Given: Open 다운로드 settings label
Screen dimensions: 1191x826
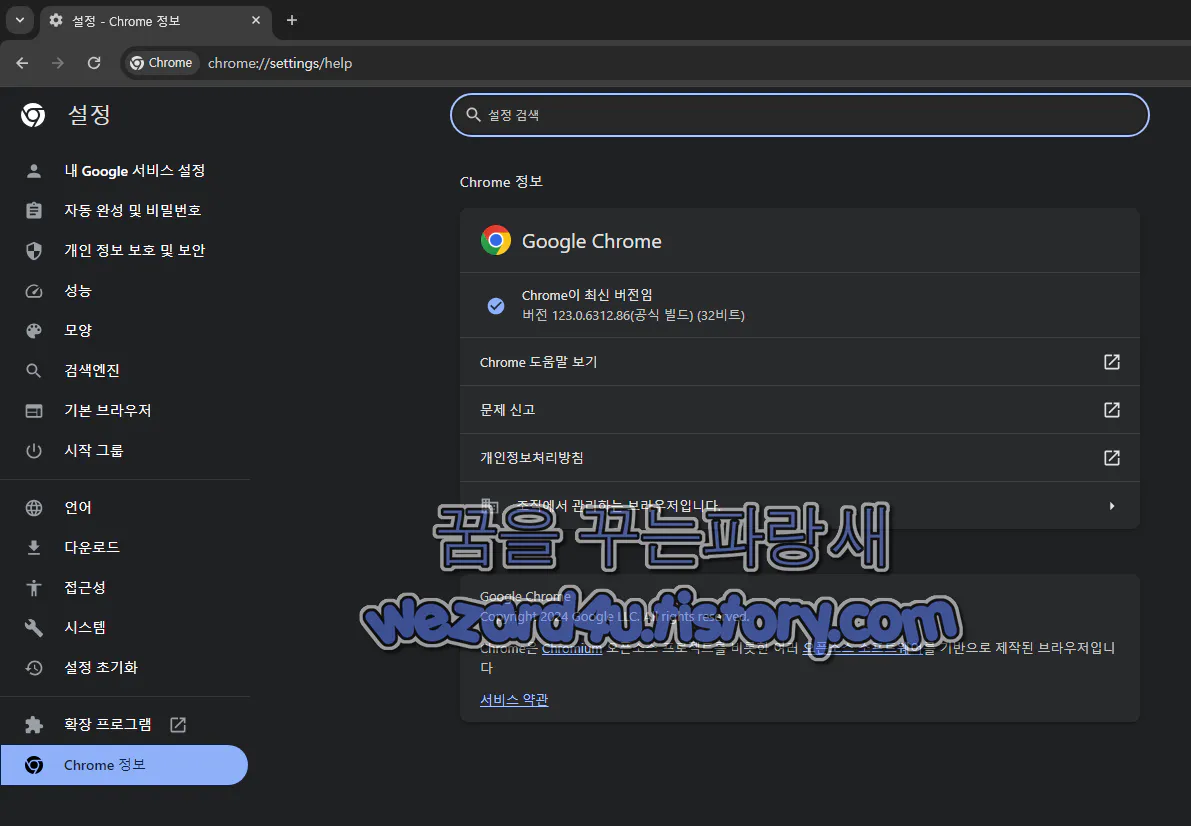Looking at the screenshot, I should tap(91, 548).
